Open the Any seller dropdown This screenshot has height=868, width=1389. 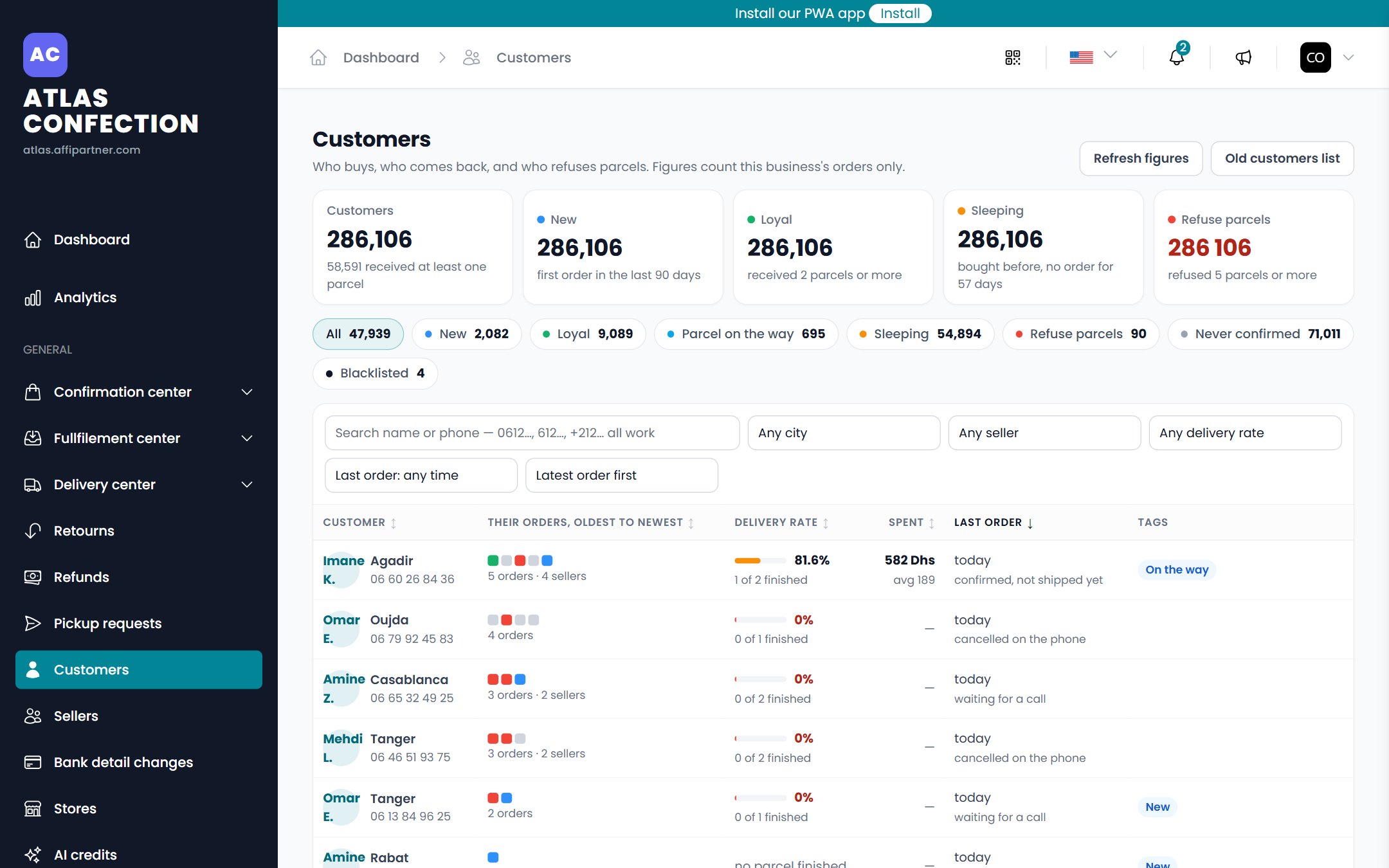coord(1044,433)
